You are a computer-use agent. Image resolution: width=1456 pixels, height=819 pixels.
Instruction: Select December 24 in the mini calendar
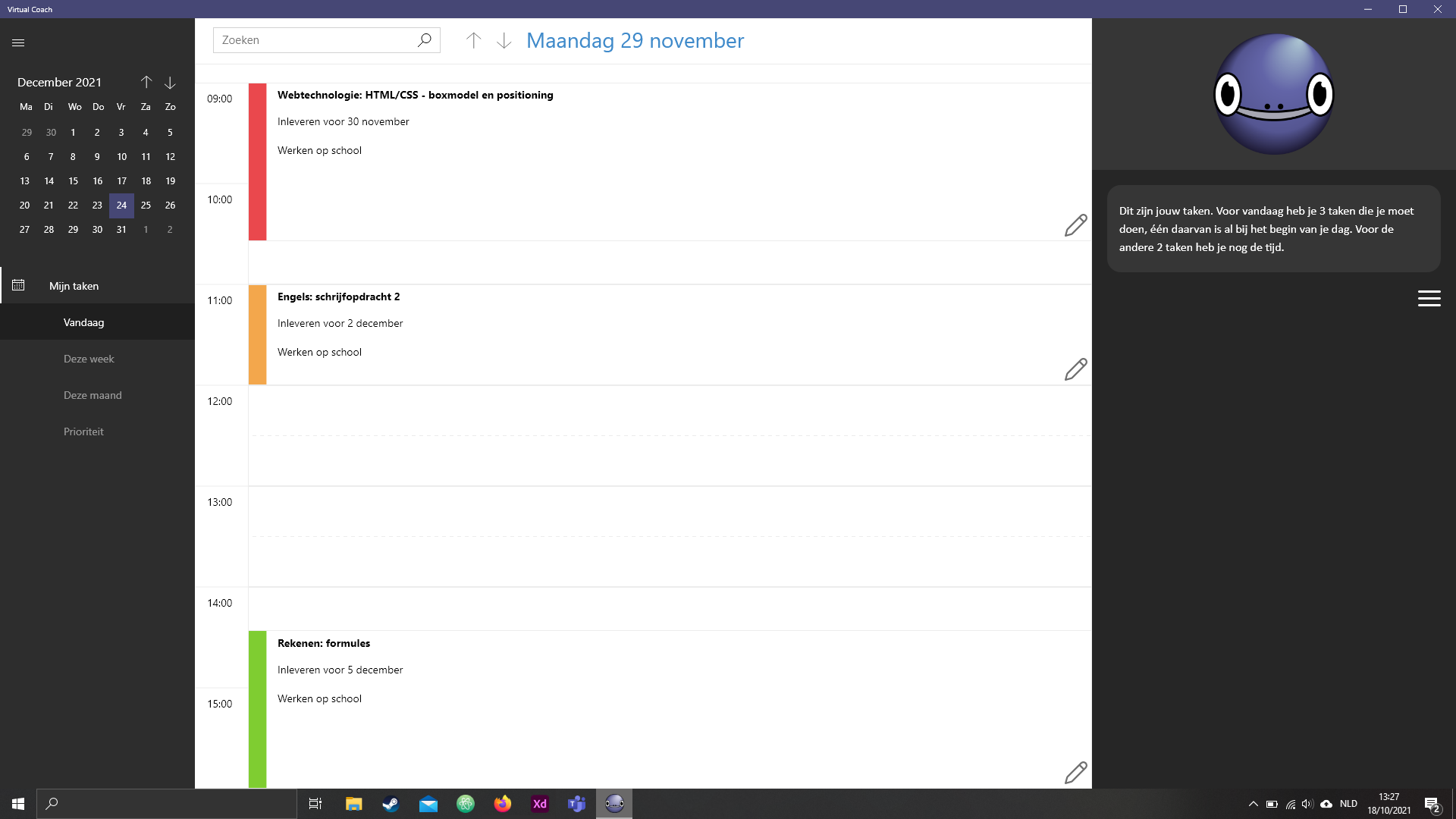(121, 206)
